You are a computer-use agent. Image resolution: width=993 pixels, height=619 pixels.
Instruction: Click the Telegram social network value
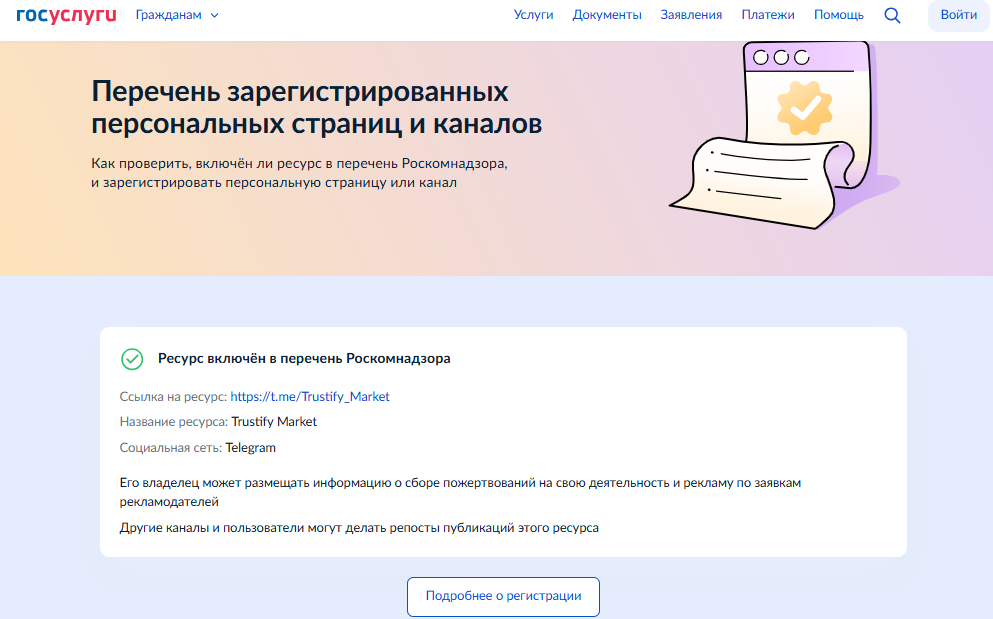[250, 448]
